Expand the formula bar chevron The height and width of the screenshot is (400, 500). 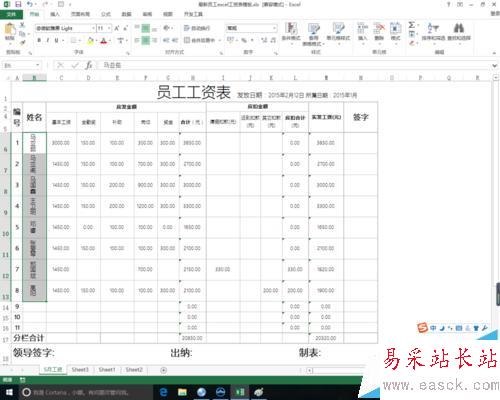point(495,66)
